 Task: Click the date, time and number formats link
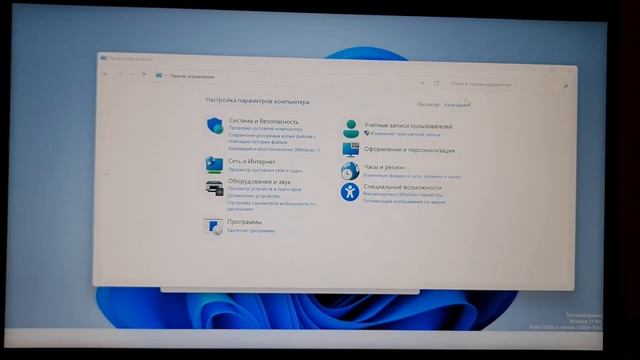[411, 176]
